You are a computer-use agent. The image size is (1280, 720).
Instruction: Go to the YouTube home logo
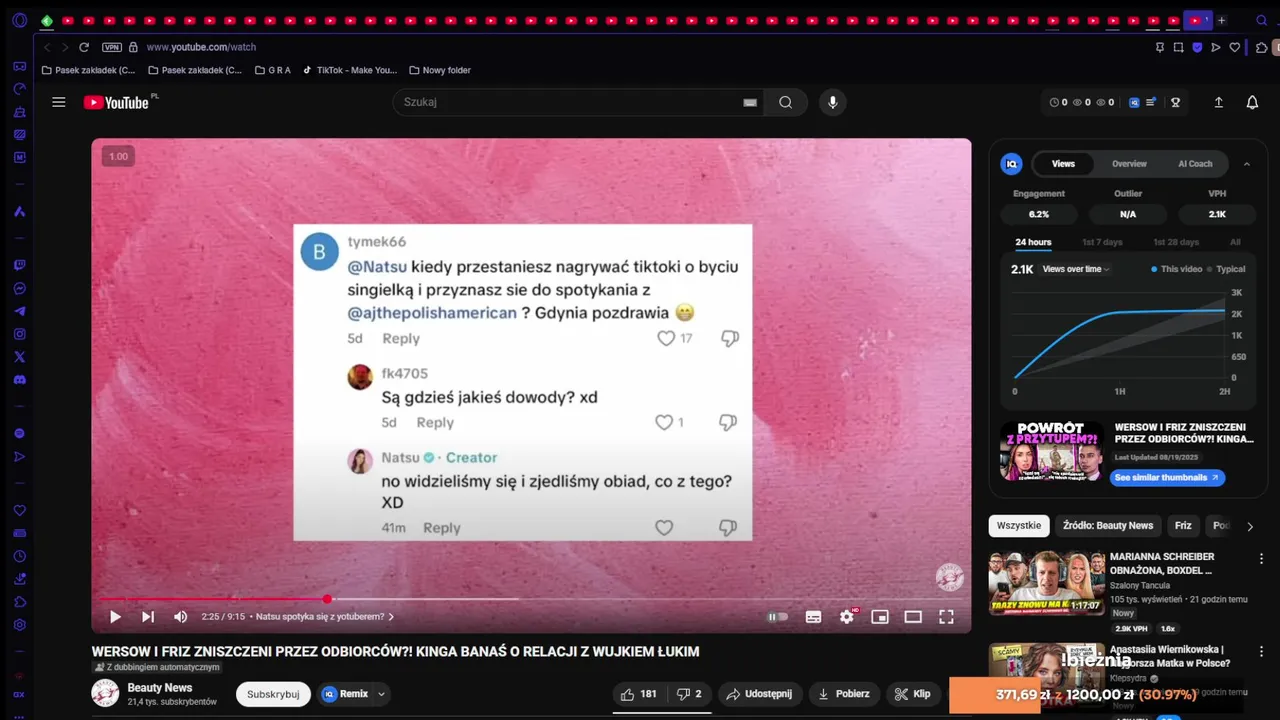click(116, 102)
